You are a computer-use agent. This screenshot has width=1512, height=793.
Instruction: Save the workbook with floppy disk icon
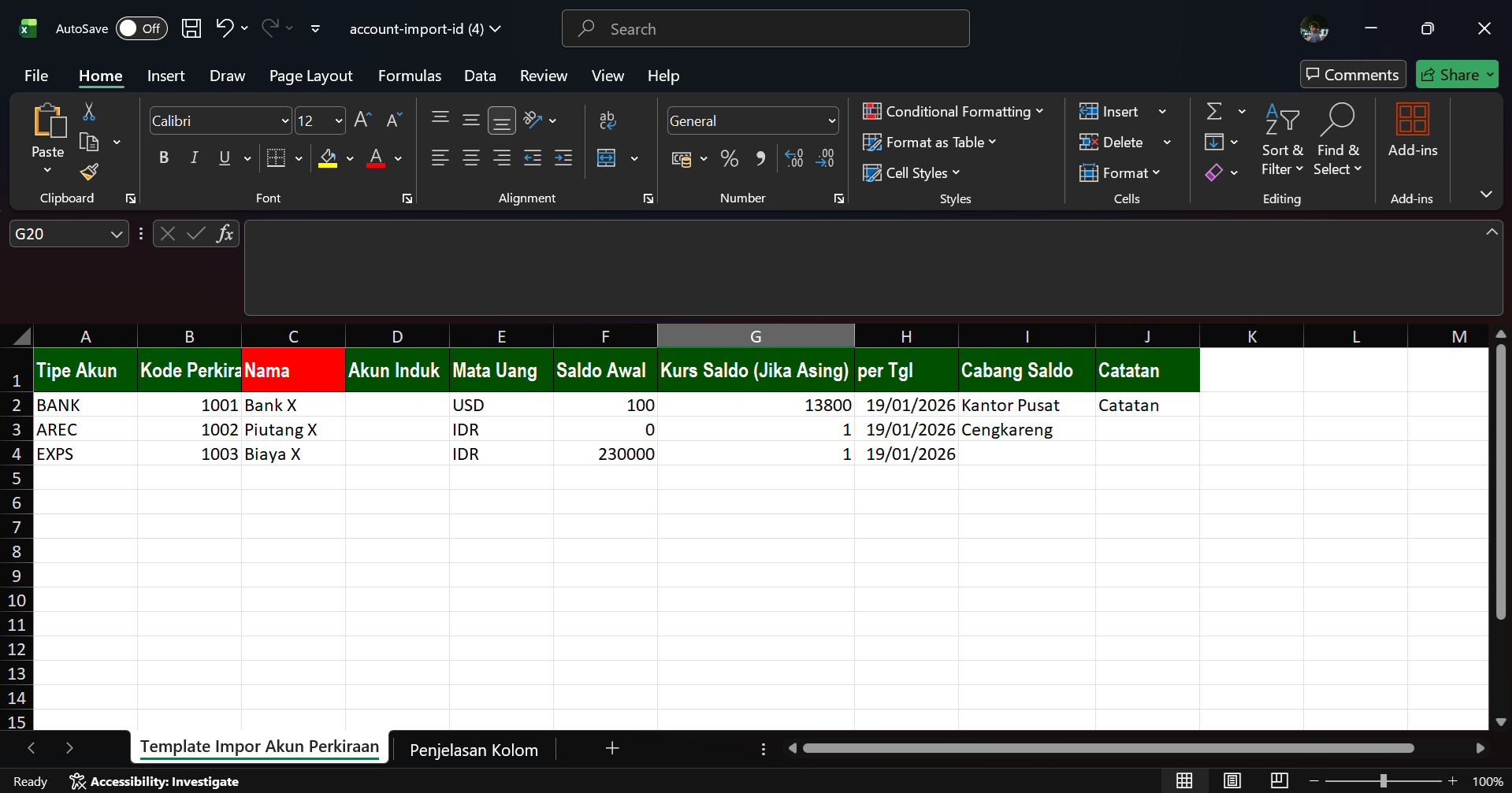click(191, 29)
